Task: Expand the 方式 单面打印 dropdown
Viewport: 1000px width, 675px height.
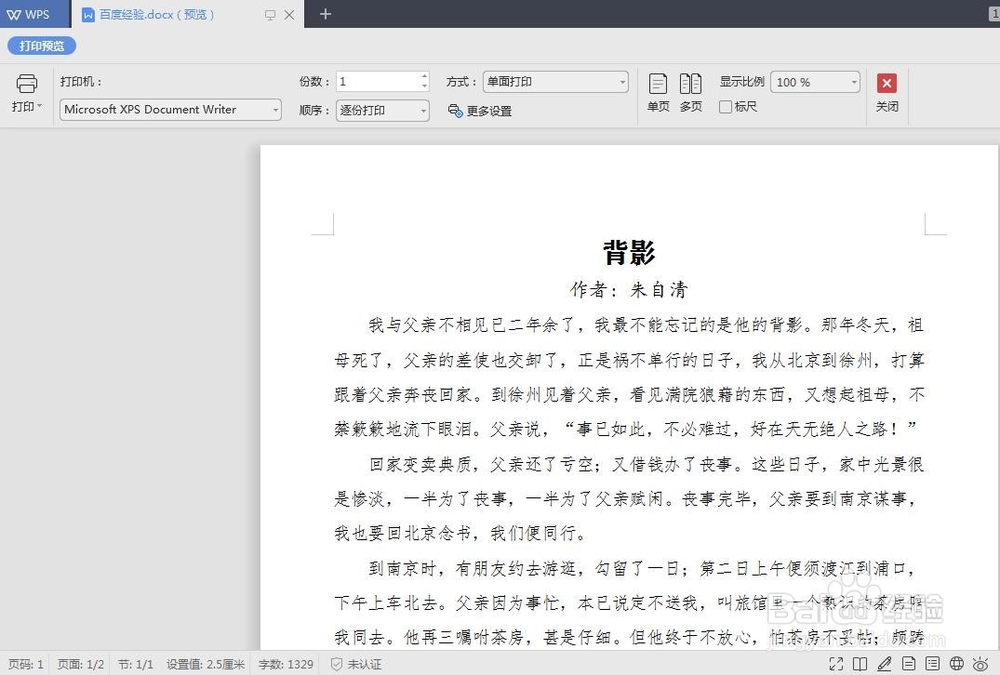Action: [622, 82]
